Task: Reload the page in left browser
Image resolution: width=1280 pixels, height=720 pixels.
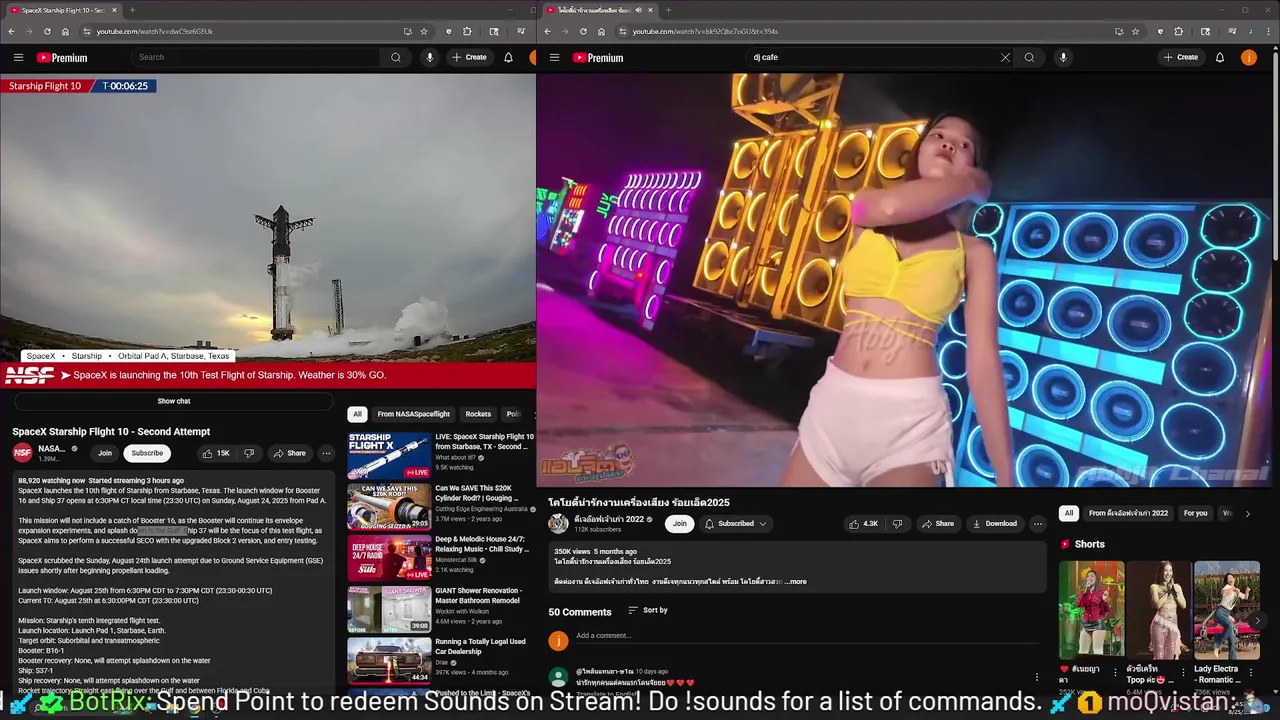Action: point(47,31)
